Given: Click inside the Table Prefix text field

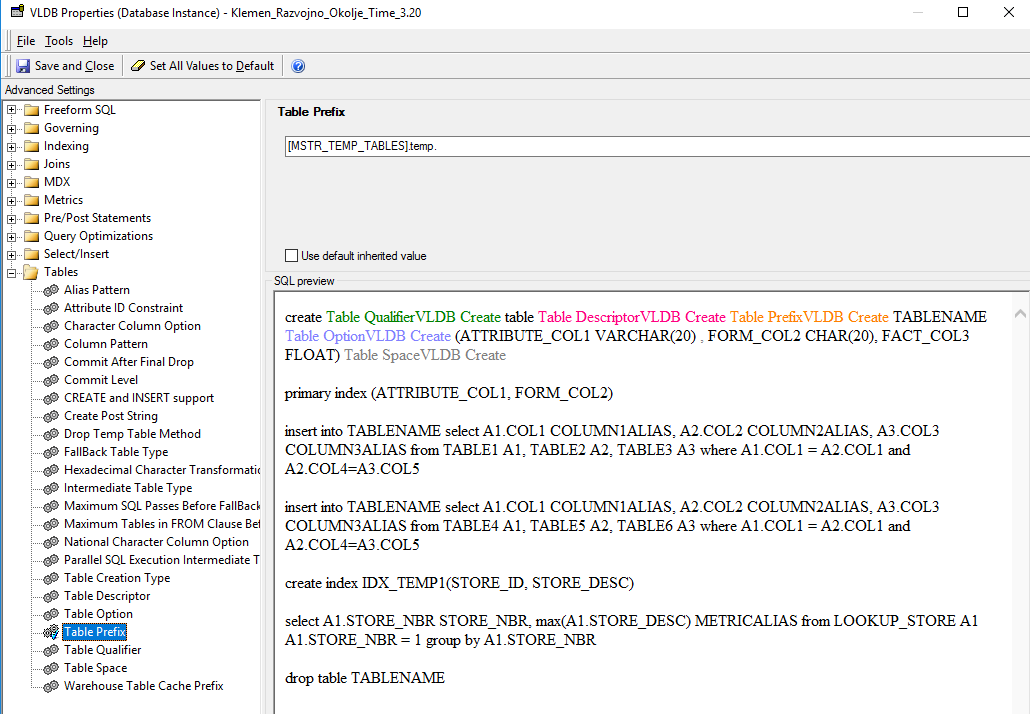Looking at the screenshot, I should pyautogui.click(x=500, y=146).
